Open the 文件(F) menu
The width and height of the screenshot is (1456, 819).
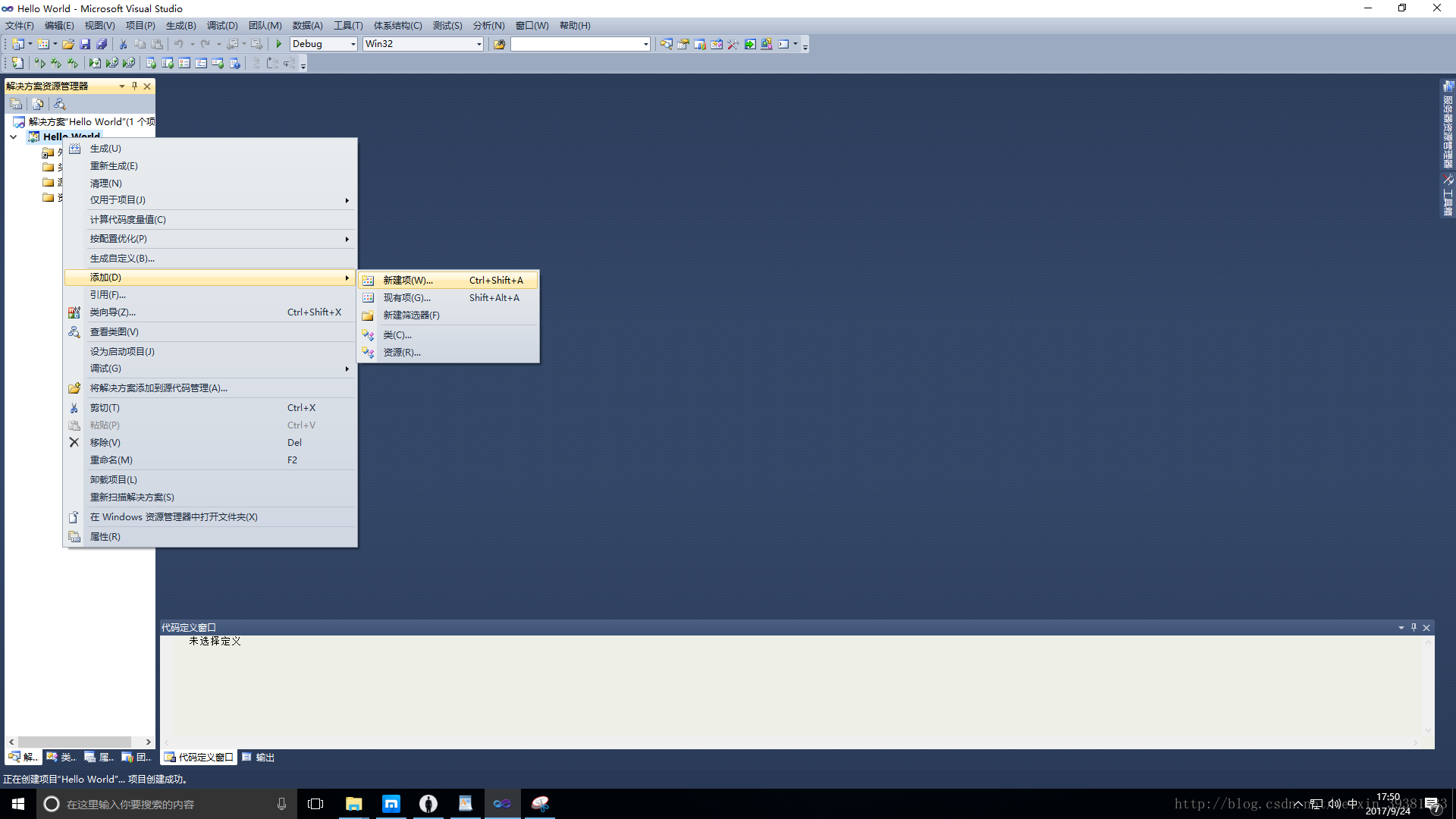click(20, 25)
